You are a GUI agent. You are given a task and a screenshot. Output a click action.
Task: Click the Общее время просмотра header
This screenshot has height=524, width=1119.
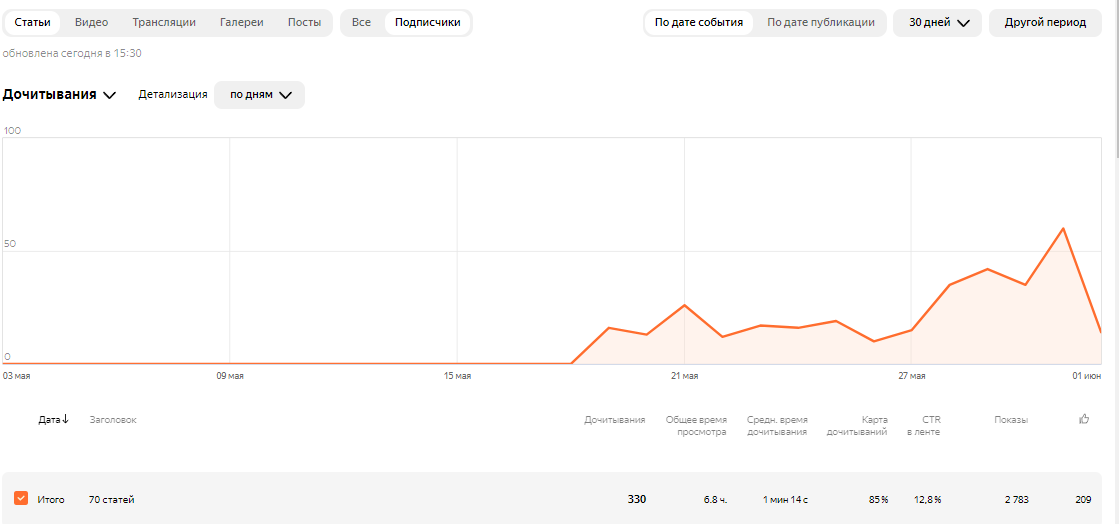(x=696, y=425)
